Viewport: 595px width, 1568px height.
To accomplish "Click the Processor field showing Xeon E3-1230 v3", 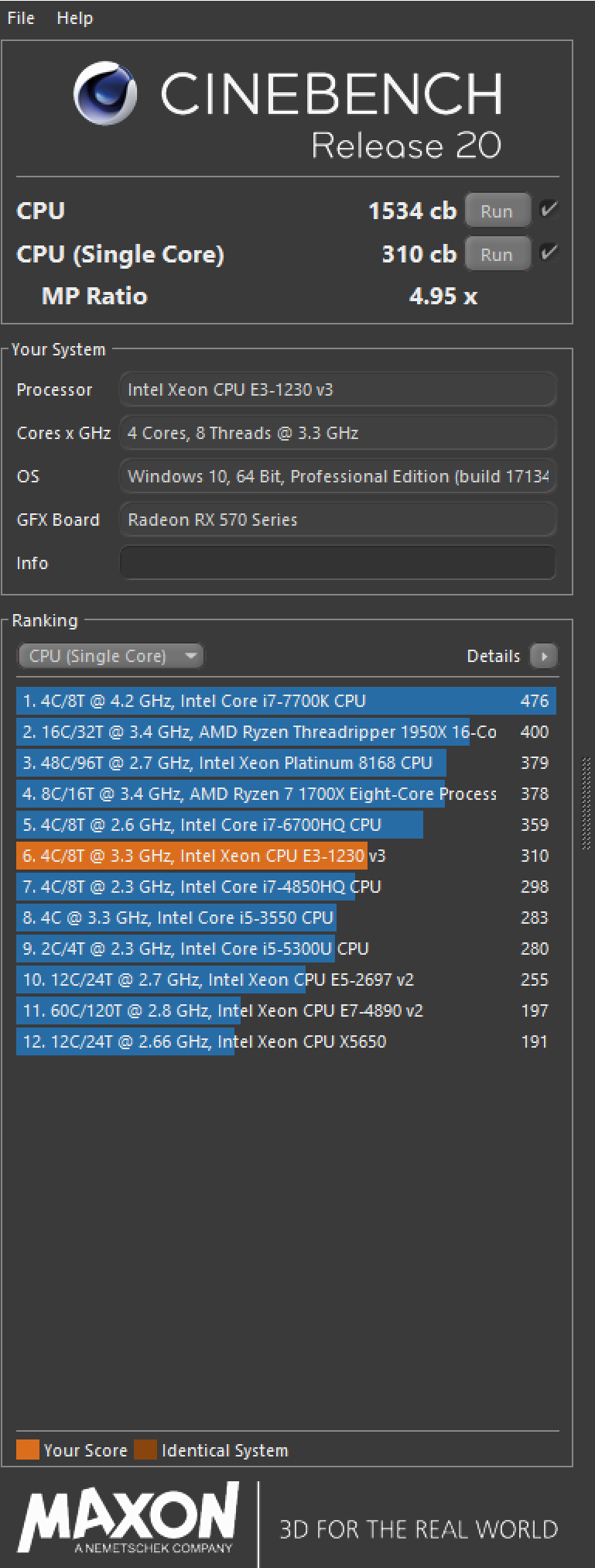I will (x=338, y=389).
